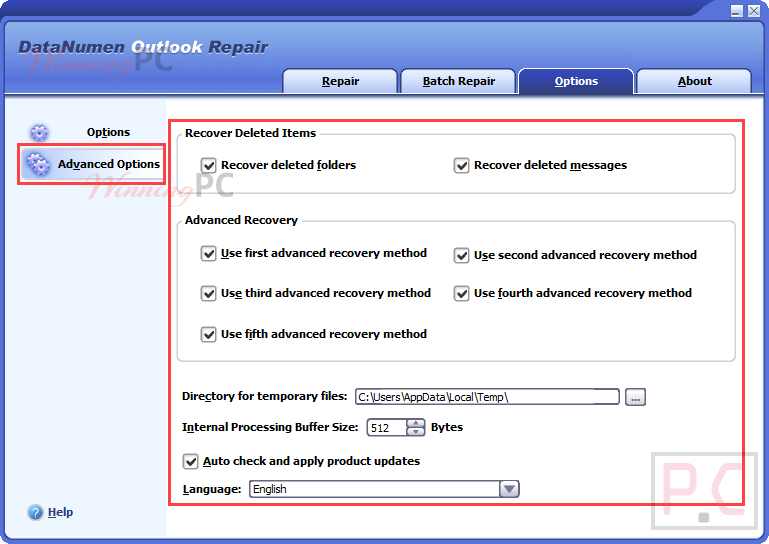Minimize the DataNumen Outlook Repair window
Viewport: 769px width, 544px height.
pyautogui.click(x=737, y=11)
